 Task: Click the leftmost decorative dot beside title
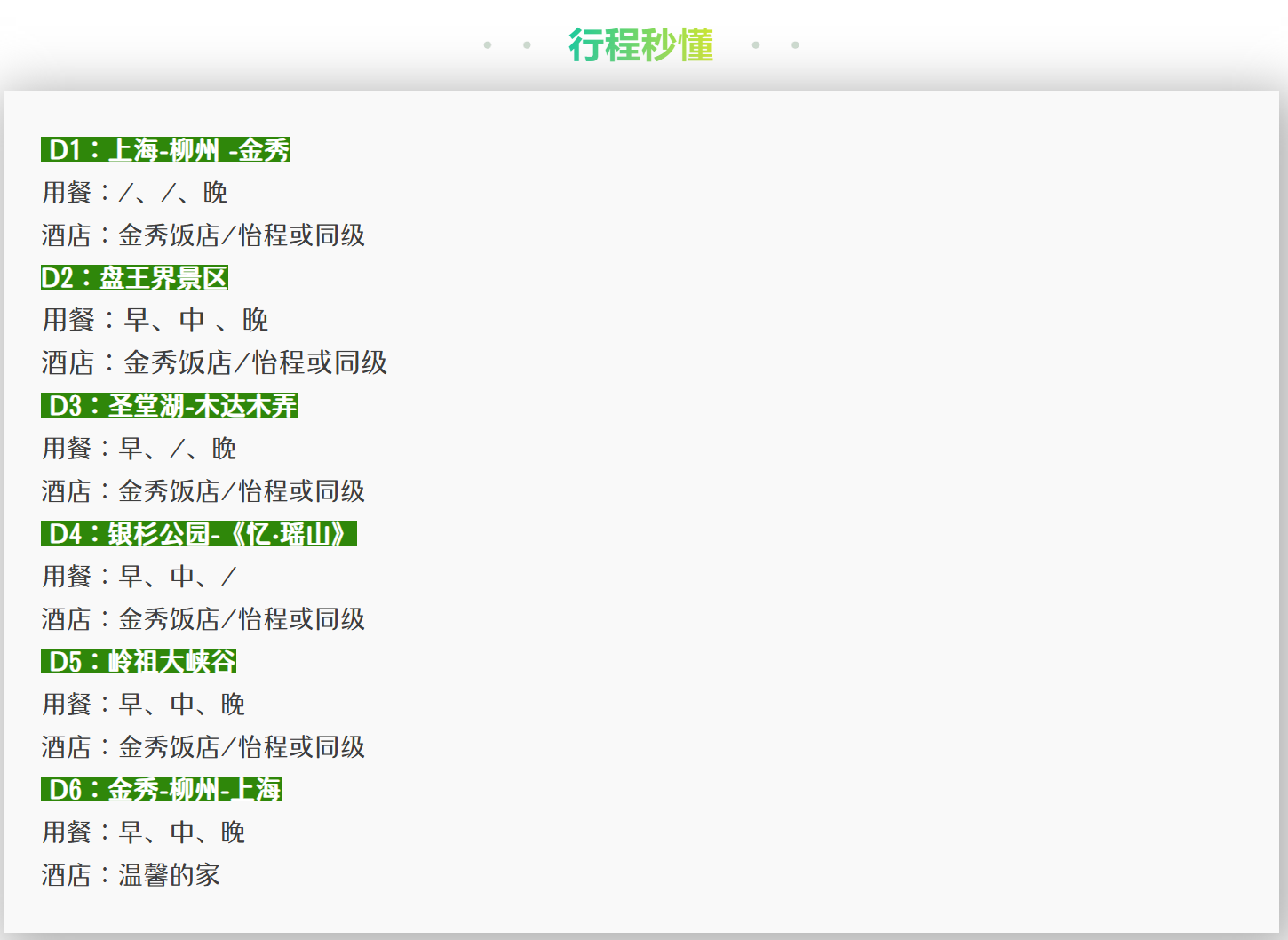click(487, 44)
